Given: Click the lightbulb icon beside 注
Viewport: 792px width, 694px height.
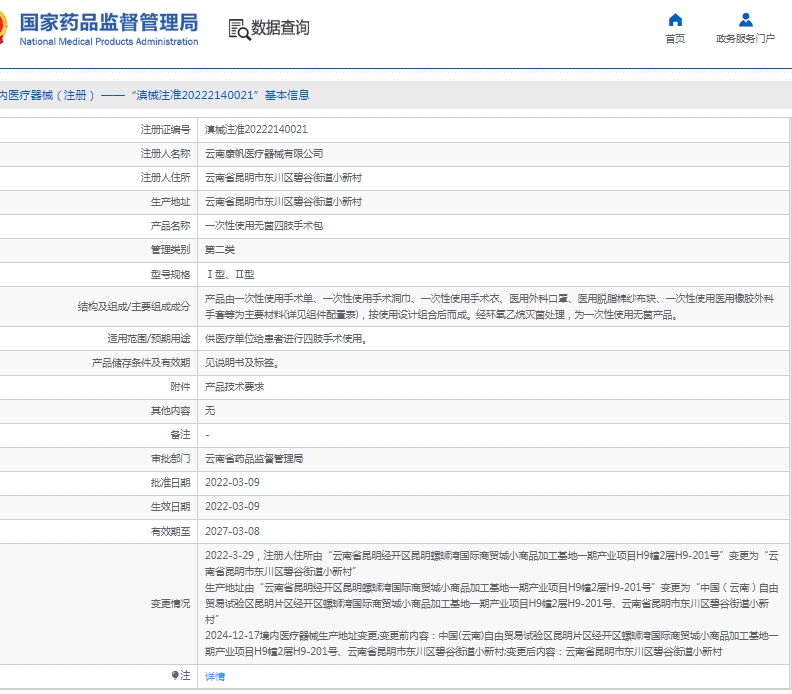Looking at the screenshot, I should point(175,675).
